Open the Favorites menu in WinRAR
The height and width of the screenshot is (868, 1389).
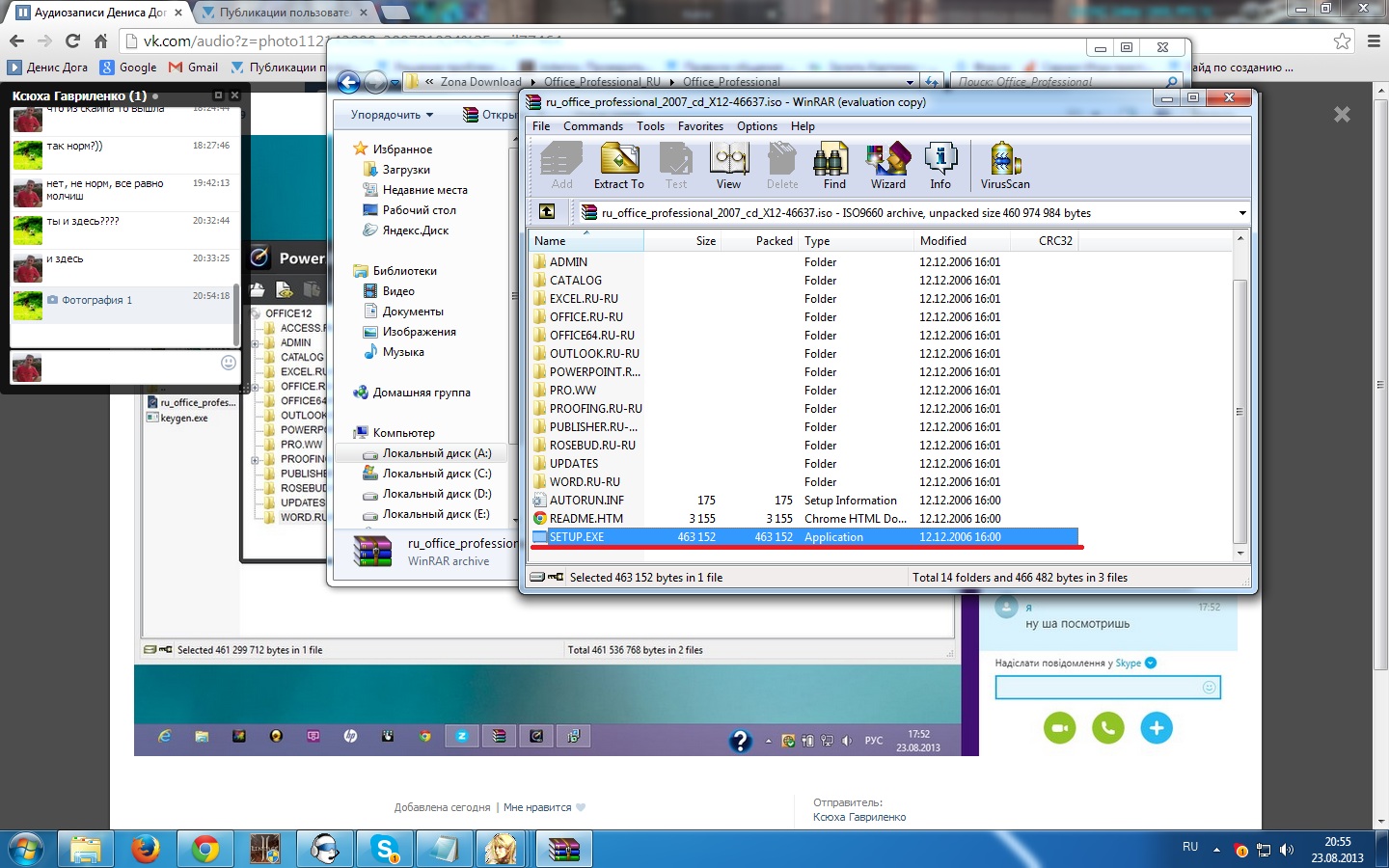[x=700, y=126]
